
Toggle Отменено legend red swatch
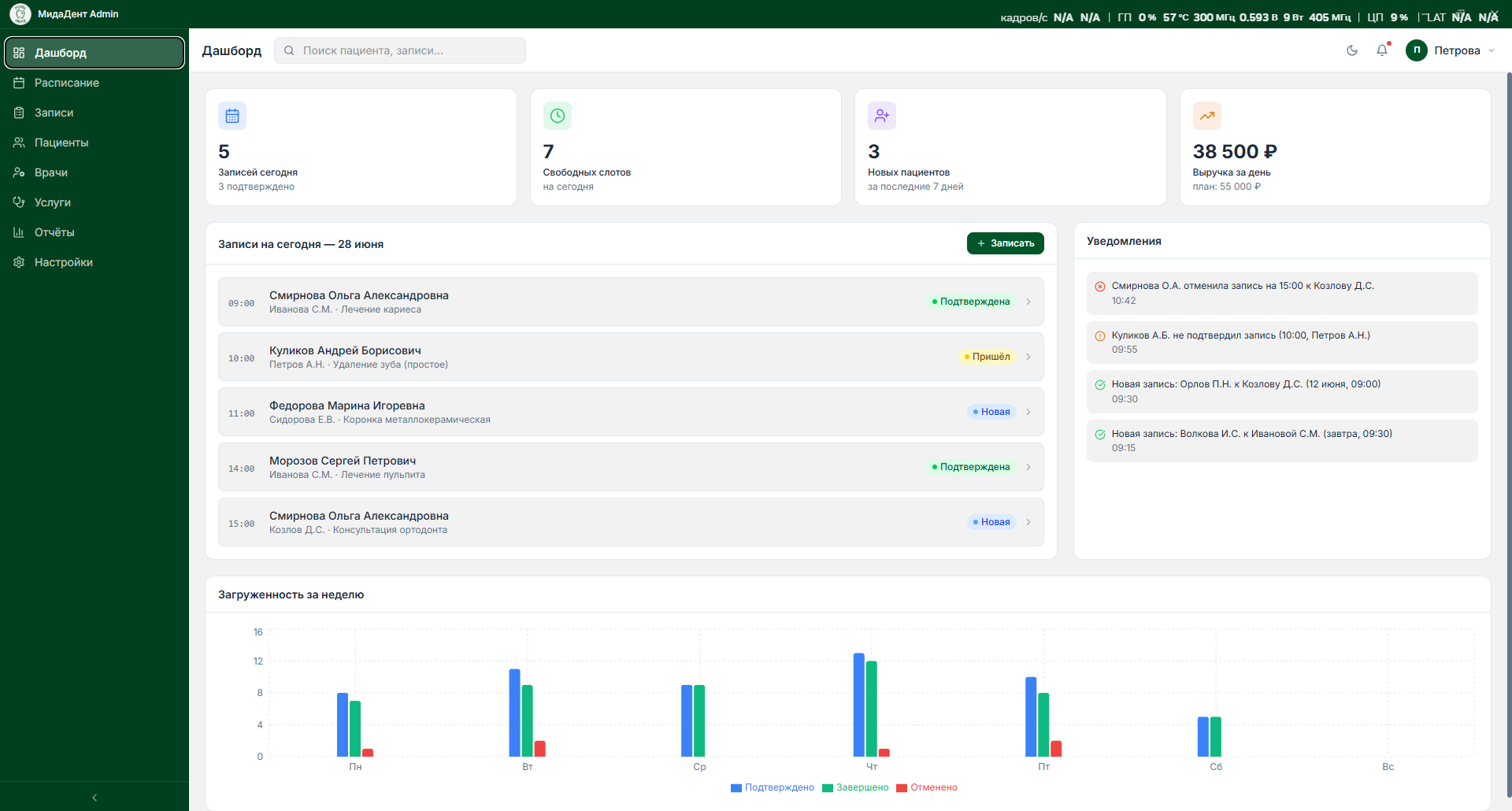pyautogui.click(x=902, y=788)
